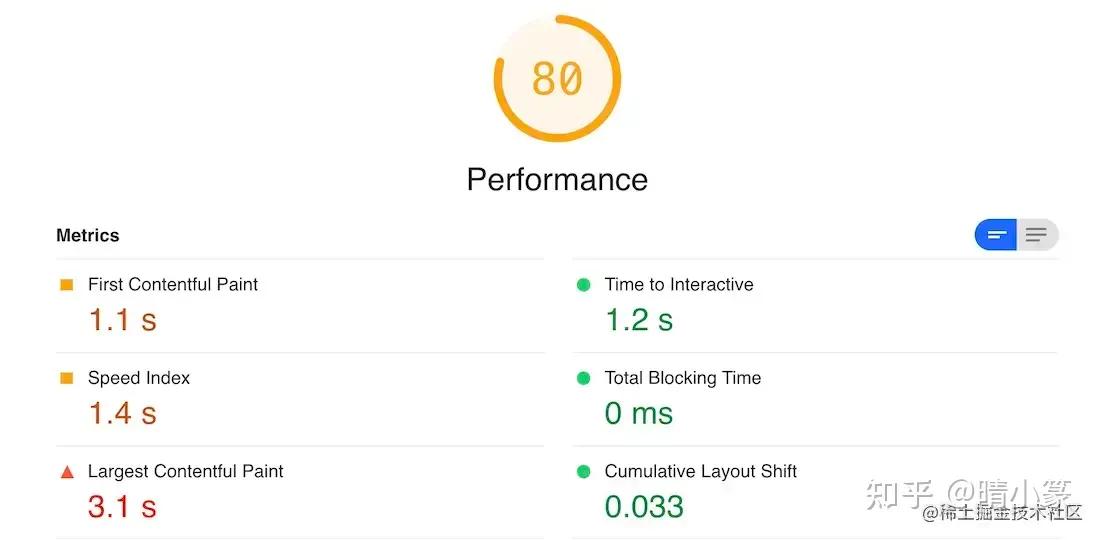Viewport: 1100px width, 540px height.
Task: Click the red triangle beside Largest Contentful Paint
Action: (67, 472)
